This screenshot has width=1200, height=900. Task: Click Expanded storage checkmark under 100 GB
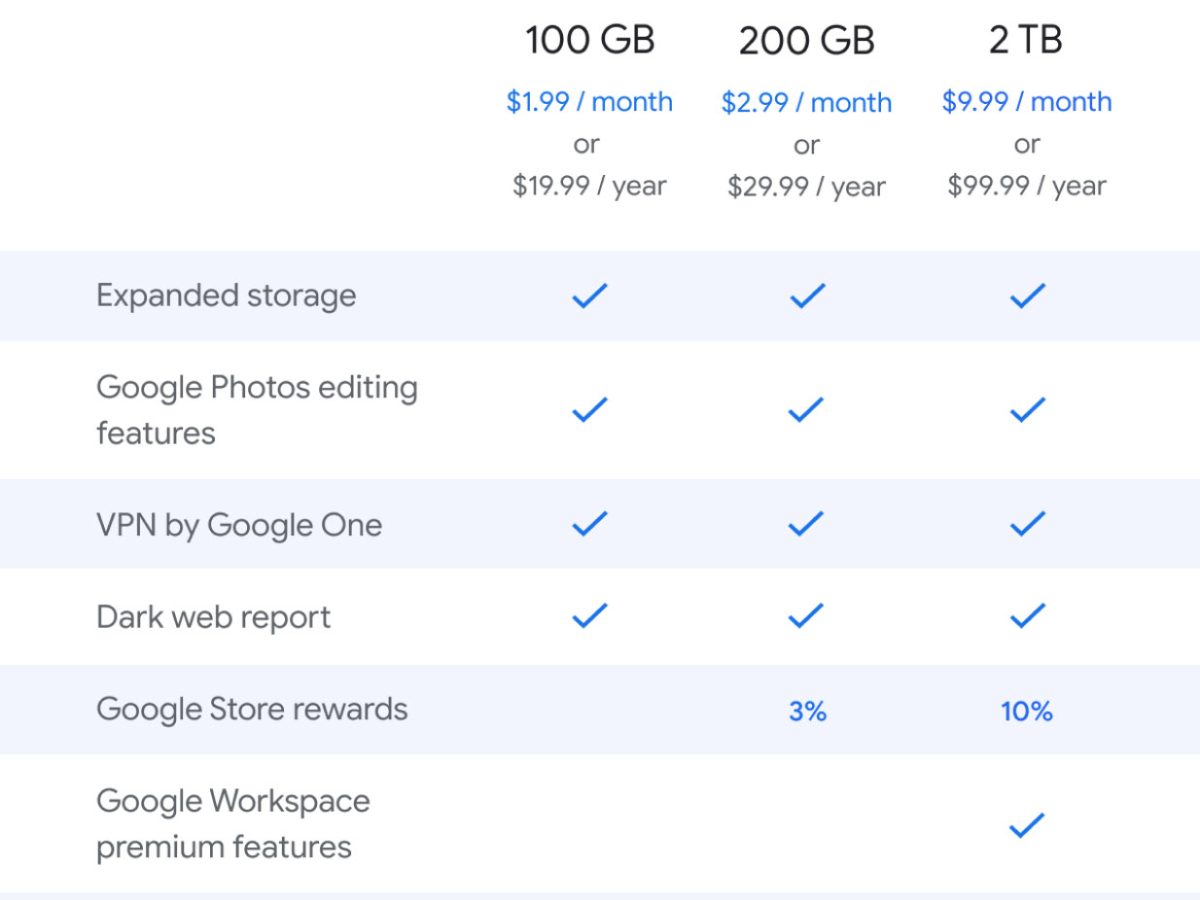589,296
